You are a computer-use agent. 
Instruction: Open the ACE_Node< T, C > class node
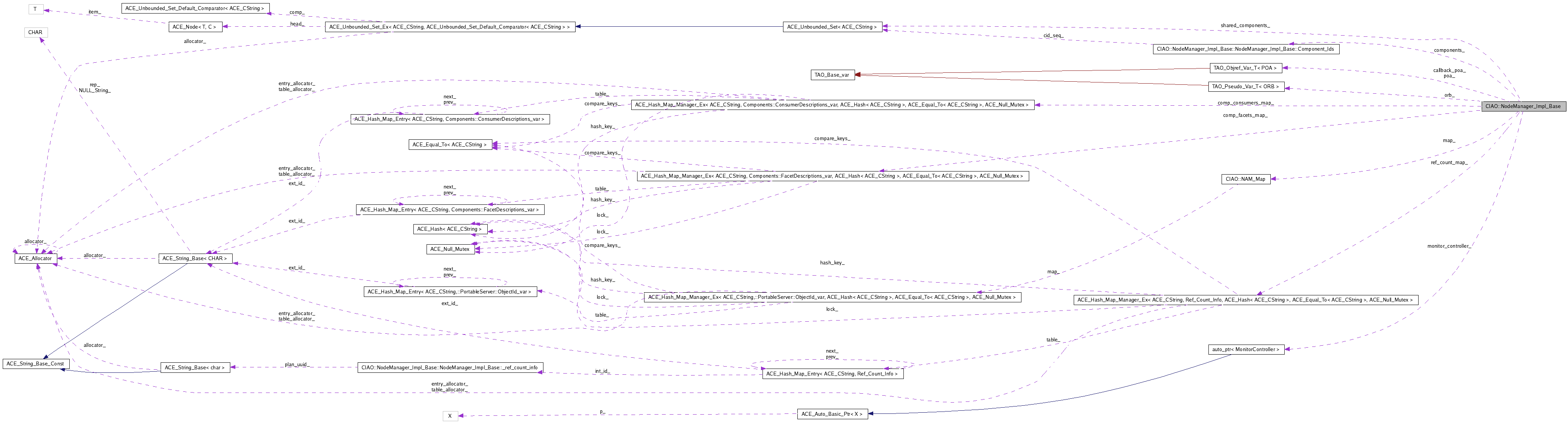pyautogui.click(x=195, y=27)
